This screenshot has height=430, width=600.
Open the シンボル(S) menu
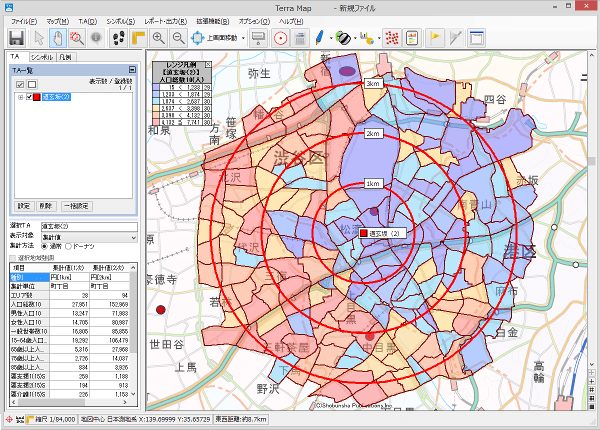[x=121, y=21]
